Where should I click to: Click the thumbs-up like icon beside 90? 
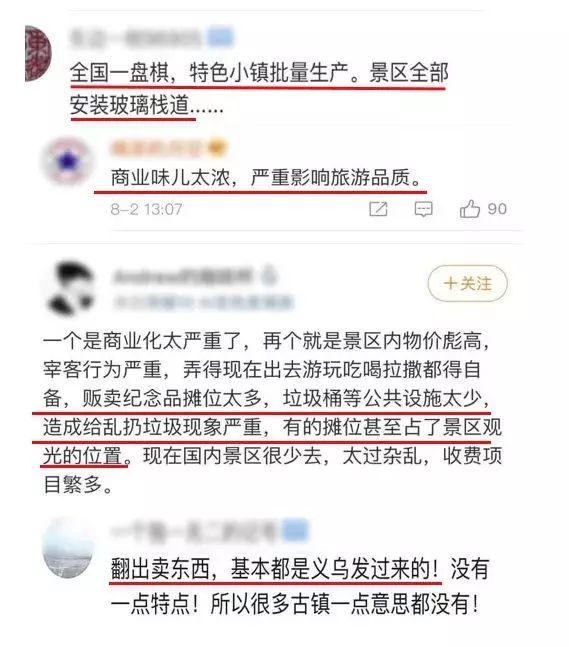[x=470, y=209]
